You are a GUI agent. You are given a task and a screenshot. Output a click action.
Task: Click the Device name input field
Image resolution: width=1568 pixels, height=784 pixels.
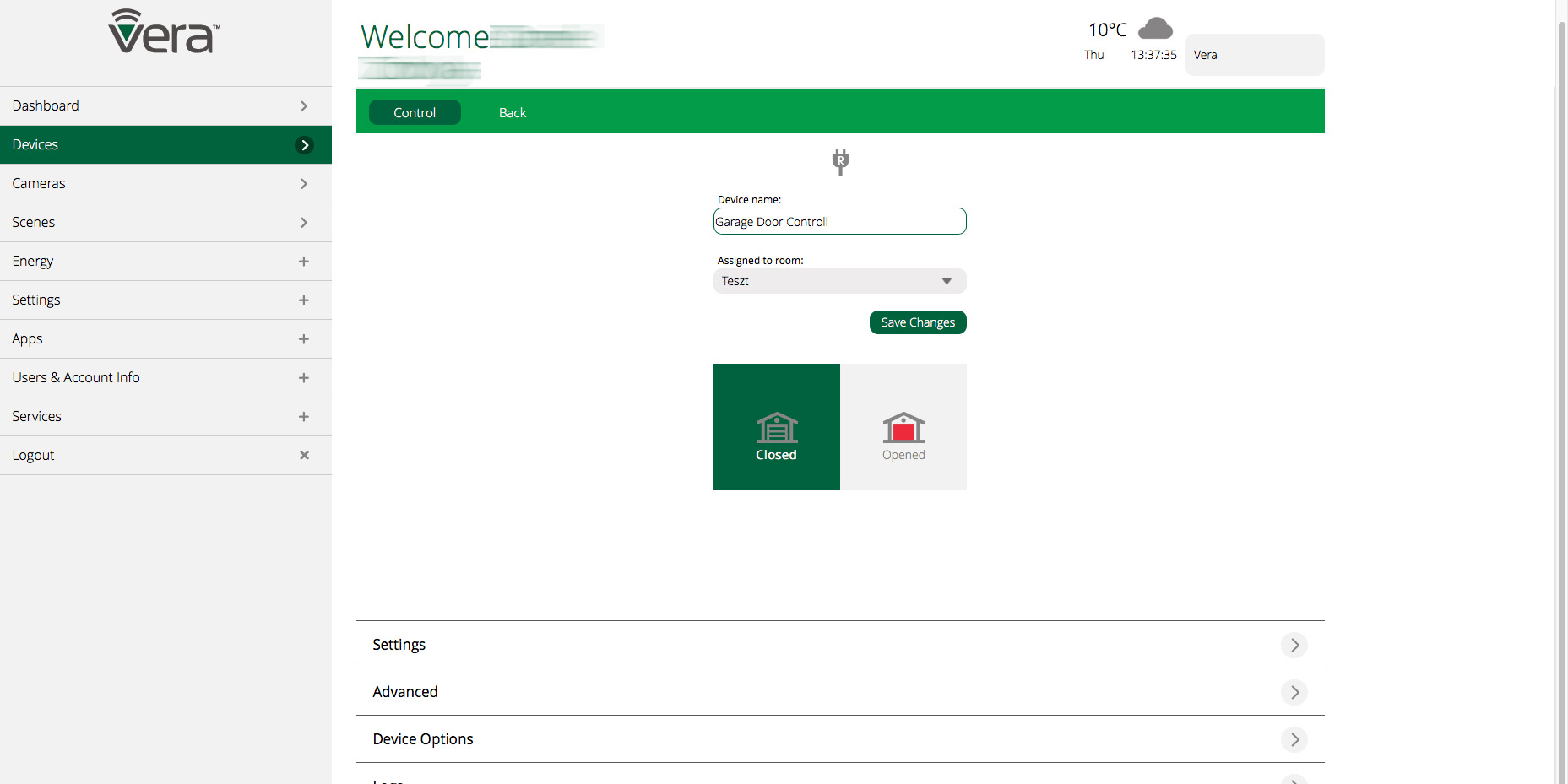pyautogui.click(x=839, y=222)
